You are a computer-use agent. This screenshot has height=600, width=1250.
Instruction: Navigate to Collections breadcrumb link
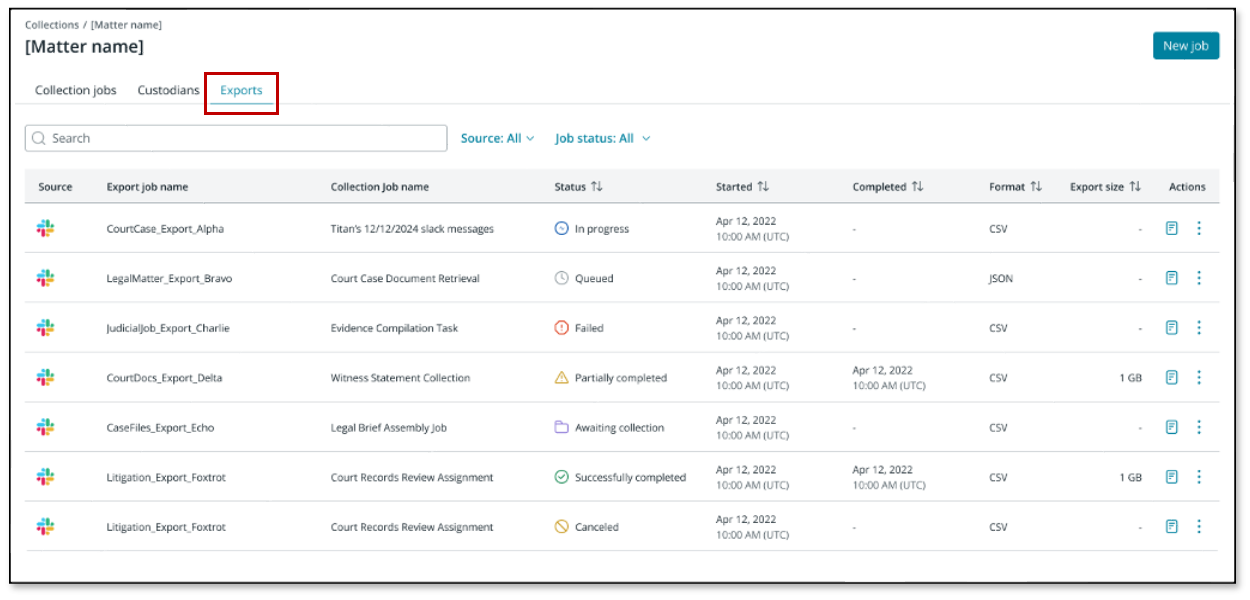[x=51, y=25]
